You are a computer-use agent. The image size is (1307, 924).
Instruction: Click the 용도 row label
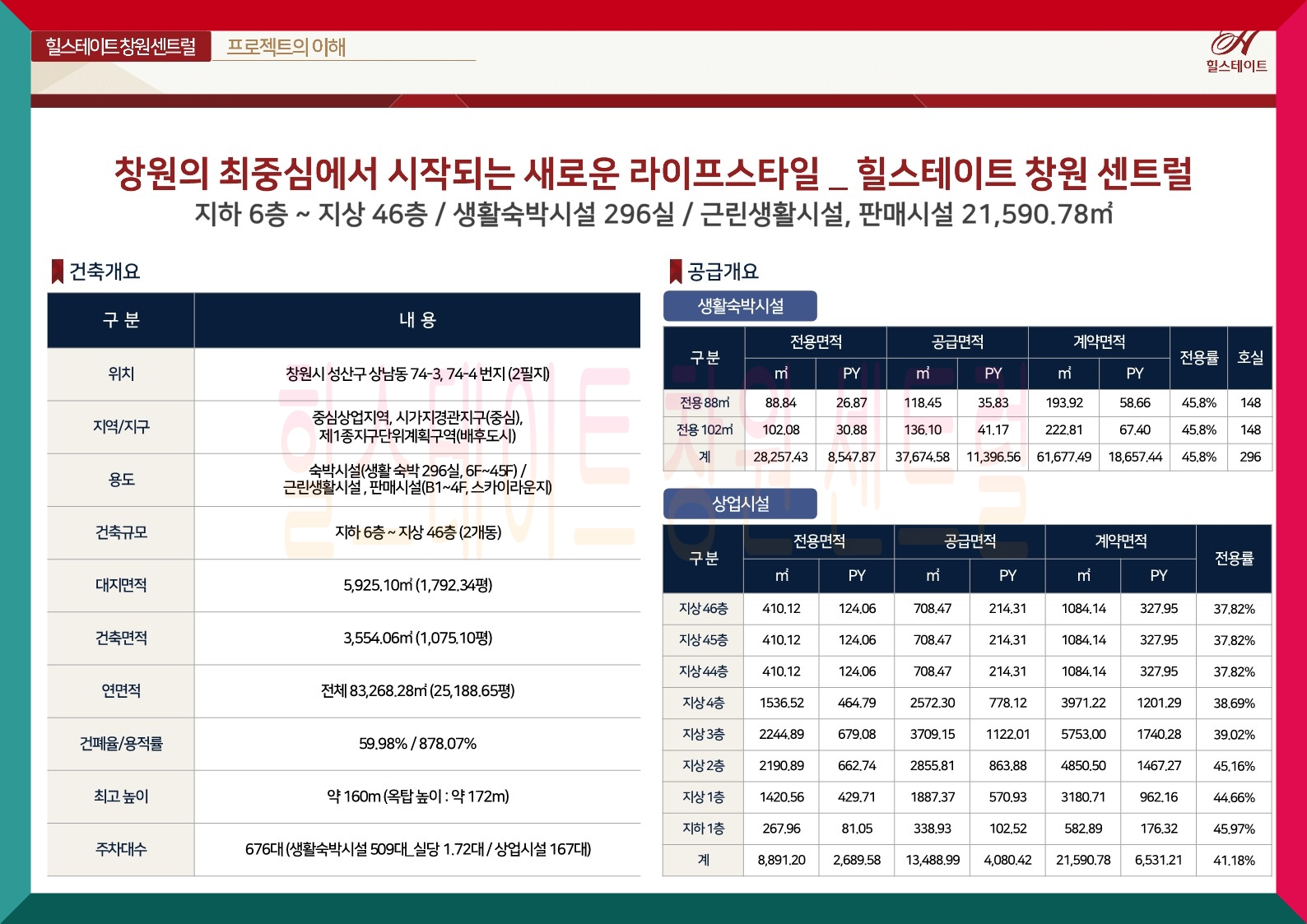point(121,479)
